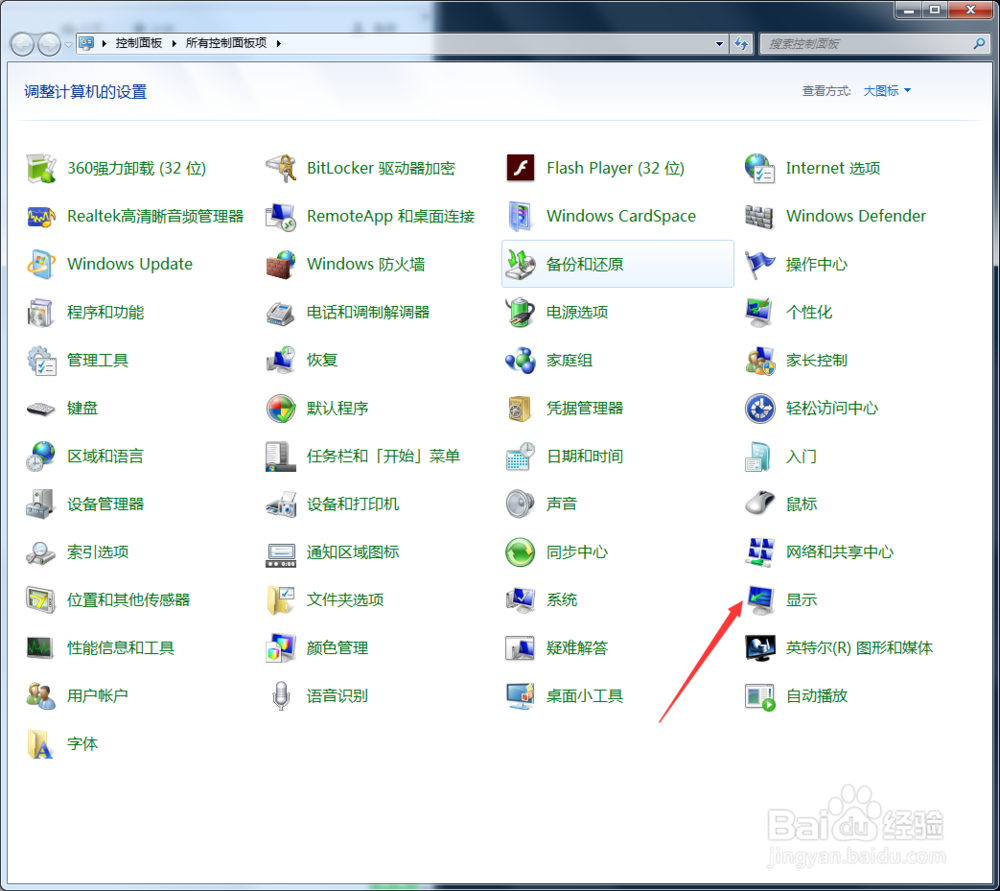The width and height of the screenshot is (1000, 891).
Task: Click the BitLocker 驱动器加密 icon
Action: point(281,168)
